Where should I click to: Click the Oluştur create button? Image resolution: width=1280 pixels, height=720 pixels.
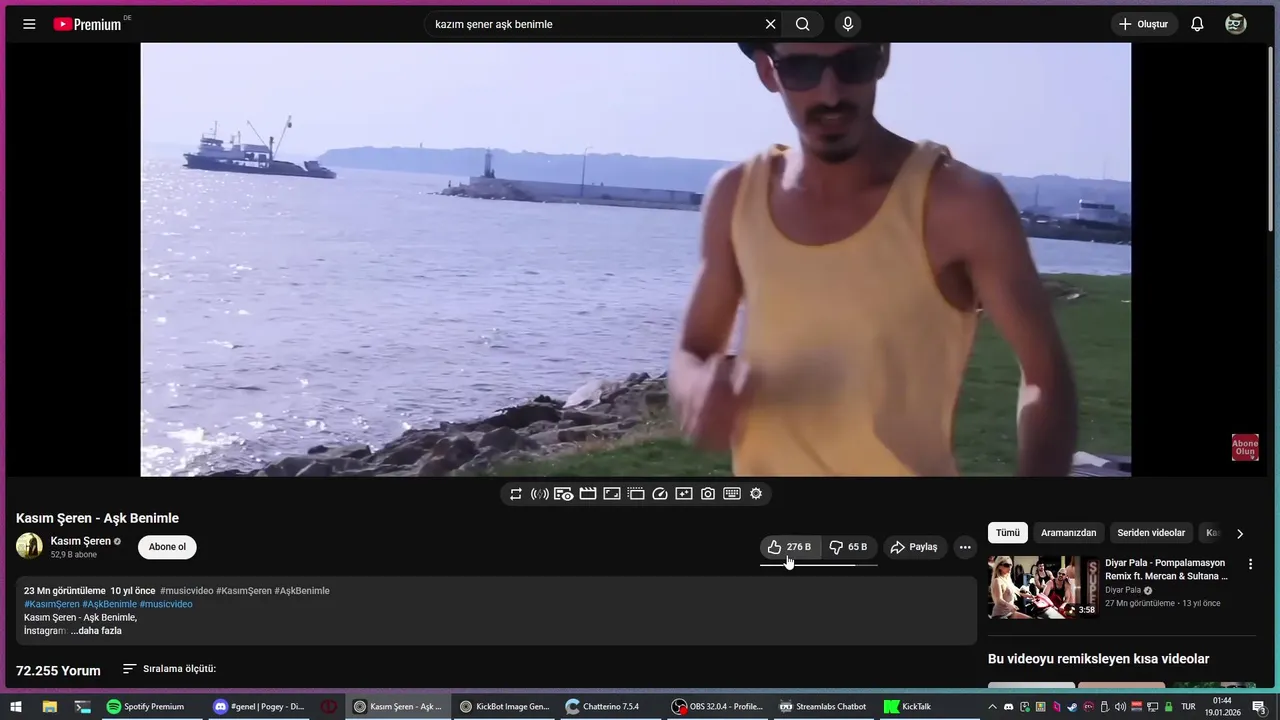(x=1144, y=24)
